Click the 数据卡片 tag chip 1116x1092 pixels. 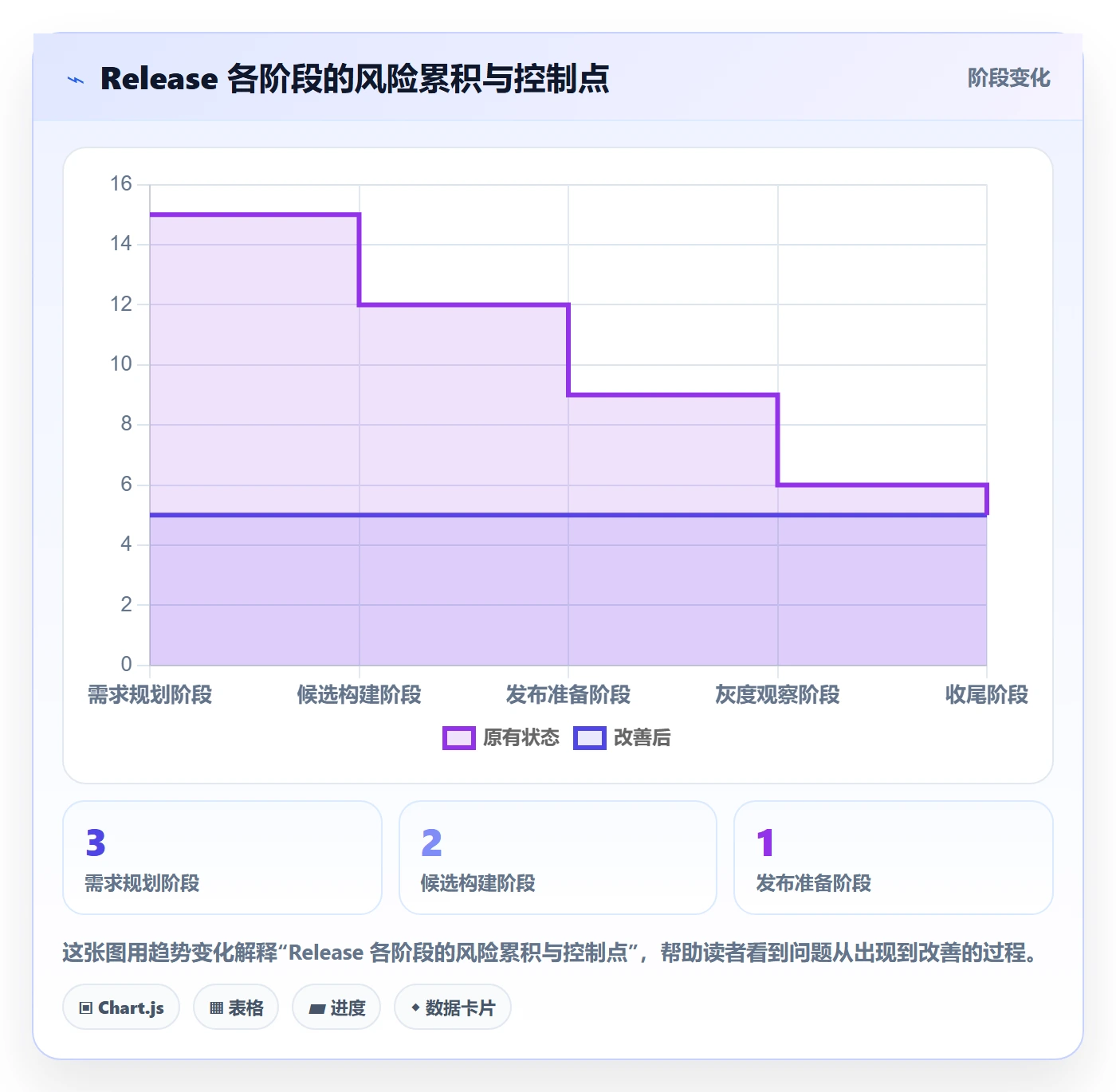tap(453, 1008)
